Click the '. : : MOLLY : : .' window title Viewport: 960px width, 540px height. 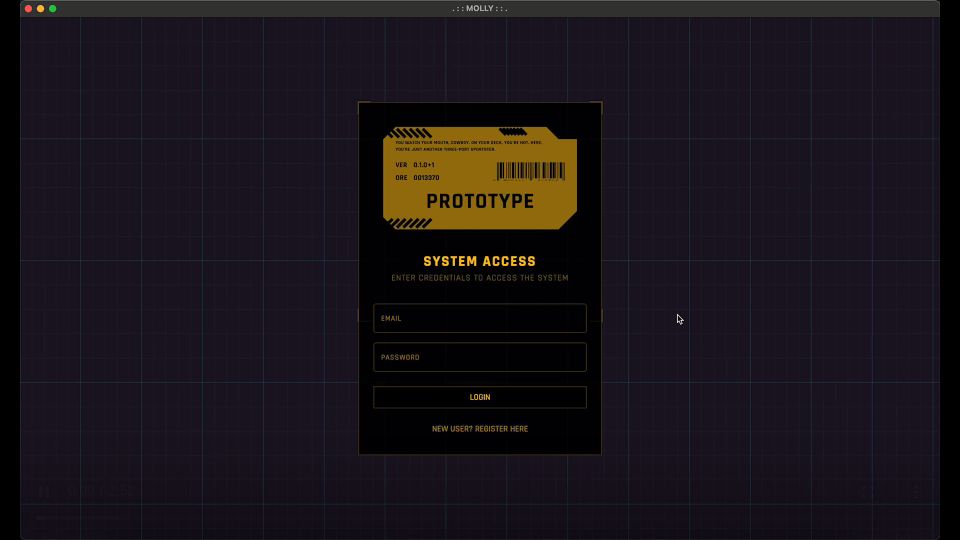479,9
